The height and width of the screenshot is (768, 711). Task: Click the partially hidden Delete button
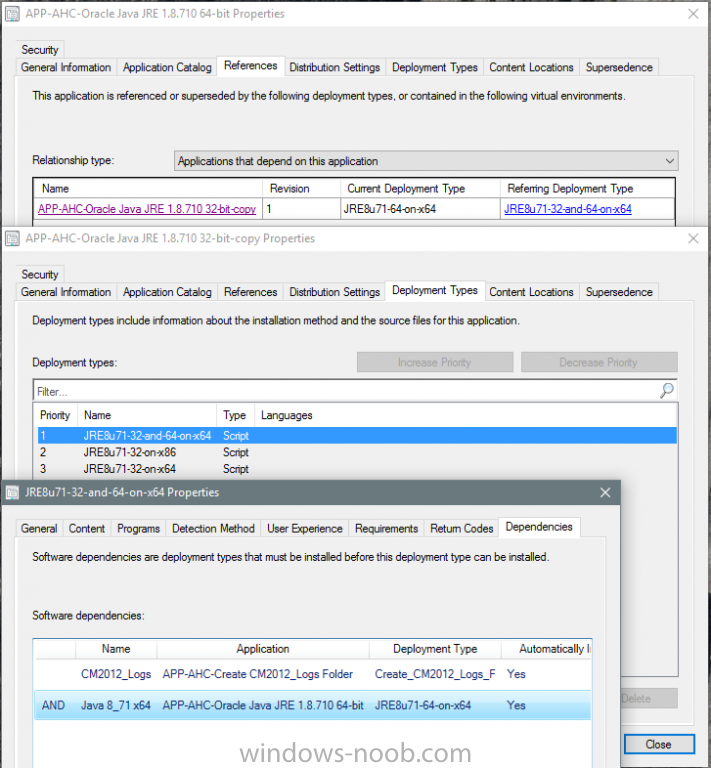649,698
